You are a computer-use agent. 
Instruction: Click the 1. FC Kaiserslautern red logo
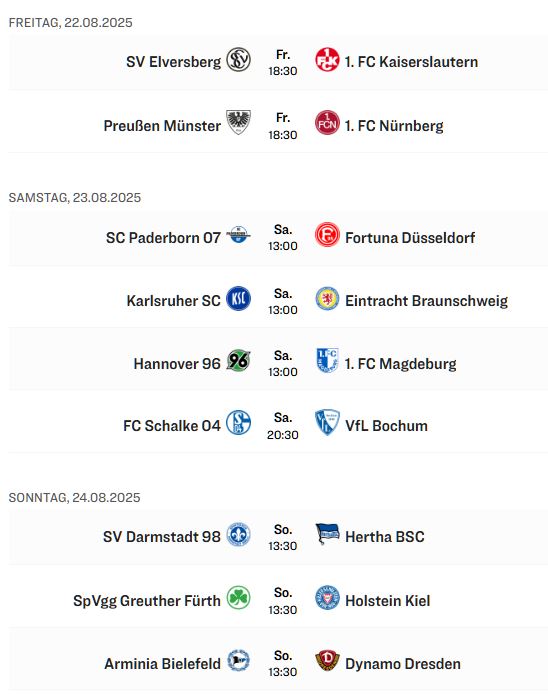tap(327, 60)
